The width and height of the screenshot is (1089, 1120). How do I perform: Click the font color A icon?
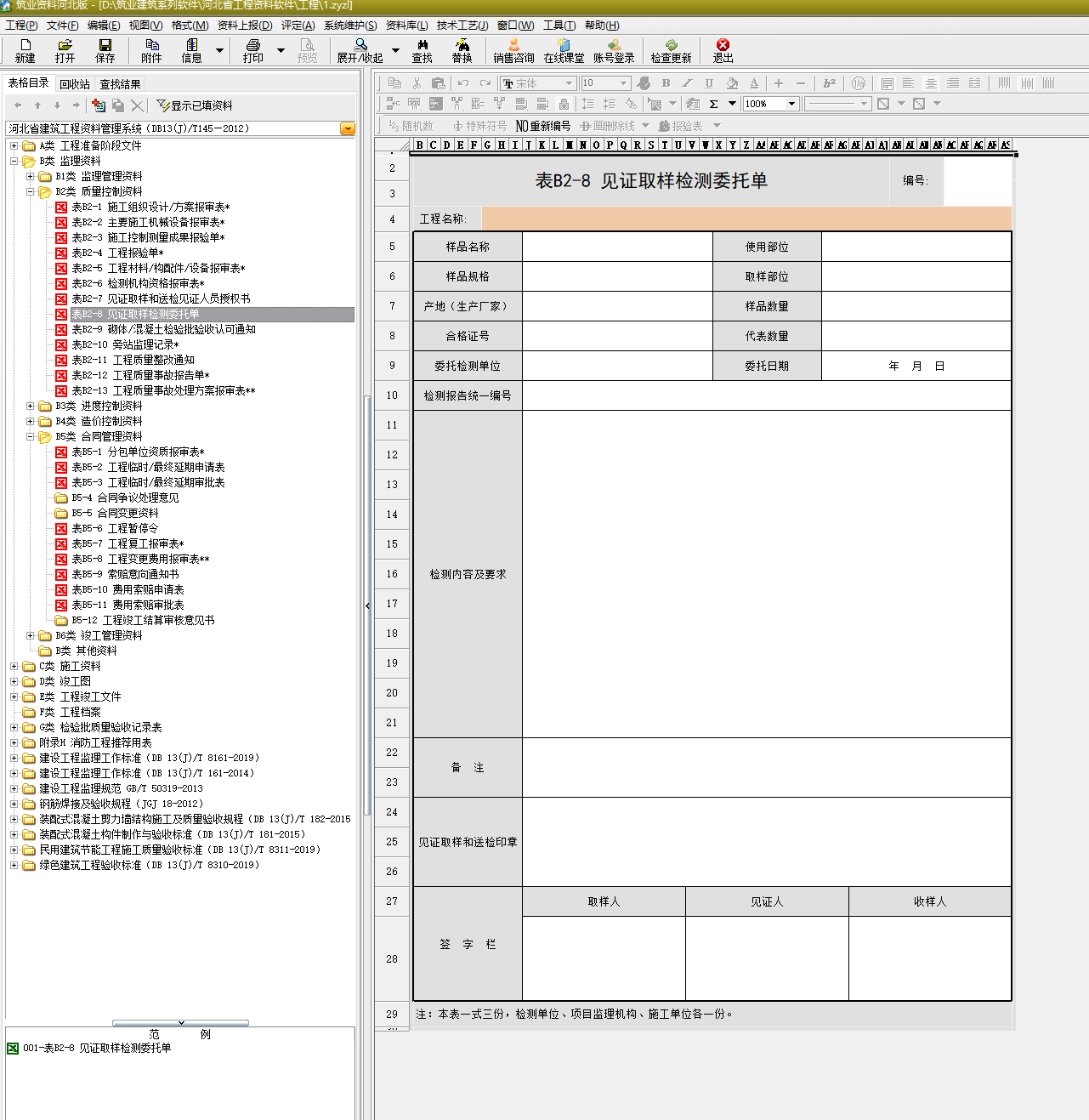tap(754, 83)
